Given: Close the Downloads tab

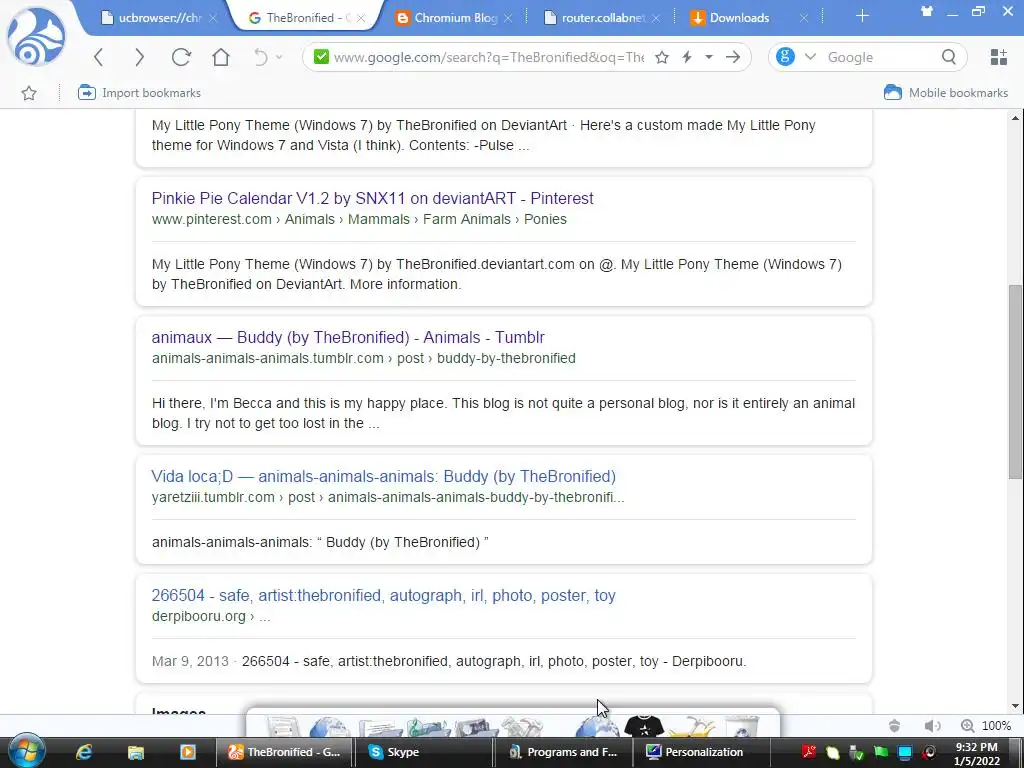Looking at the screenshot, I should pyautogui.click(x=804, y=18).
